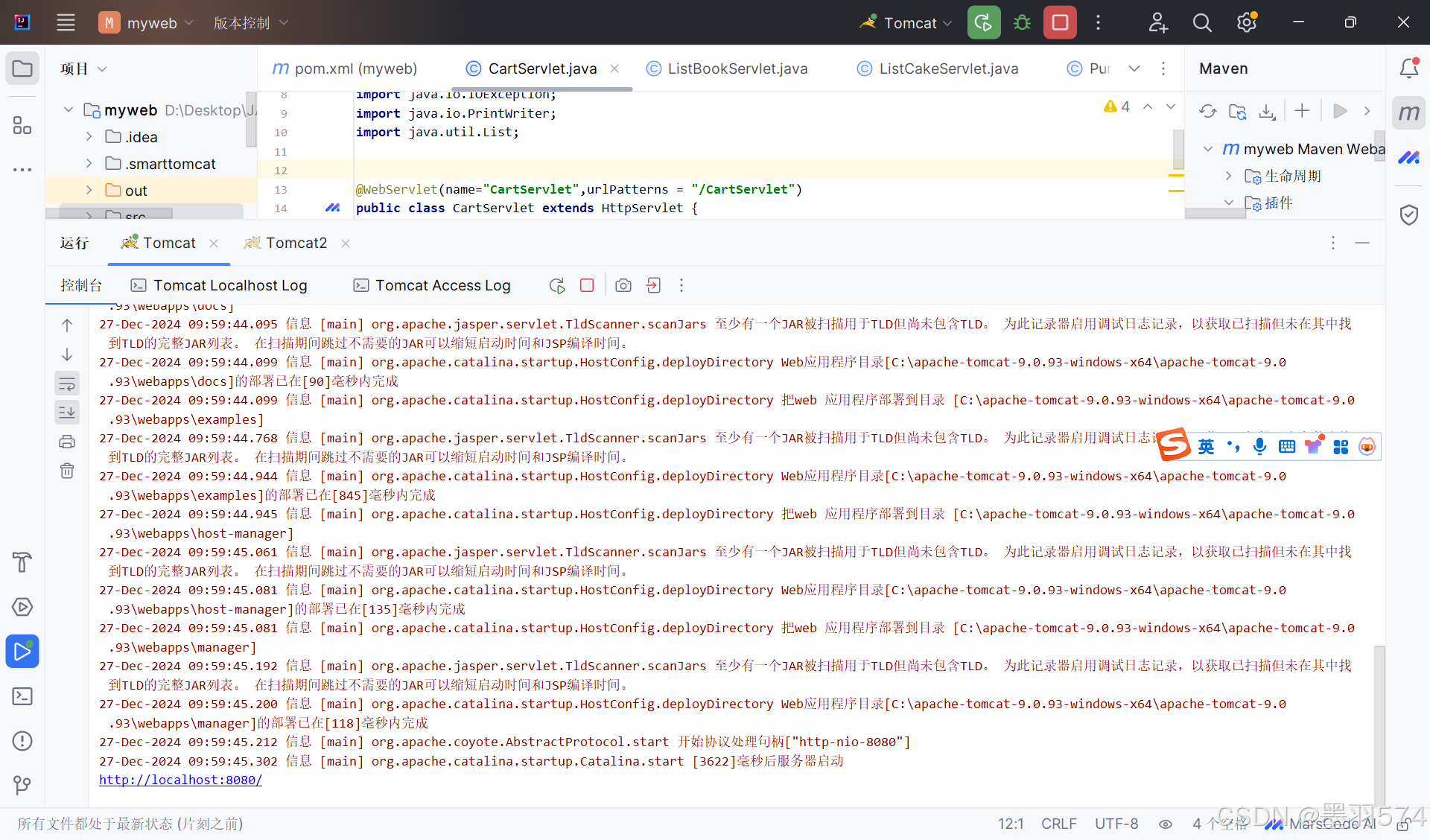Image resolution: width=1430 pixels, height=840 pixels.
Task: Switch to Tomcat Access Log tab
Action: click(442, 285)
